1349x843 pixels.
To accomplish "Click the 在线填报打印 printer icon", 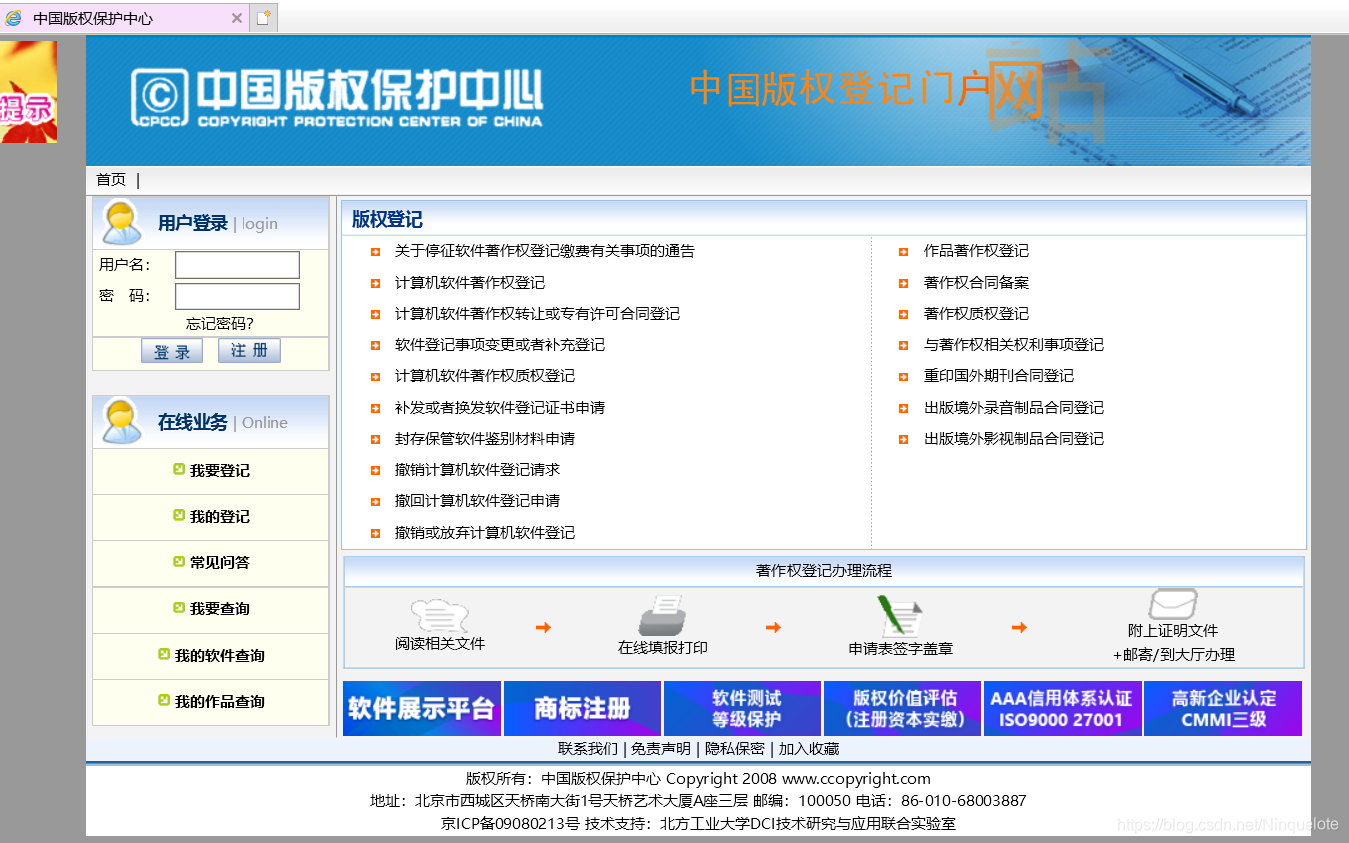I will pyautogui.click(x=665, y=614).
